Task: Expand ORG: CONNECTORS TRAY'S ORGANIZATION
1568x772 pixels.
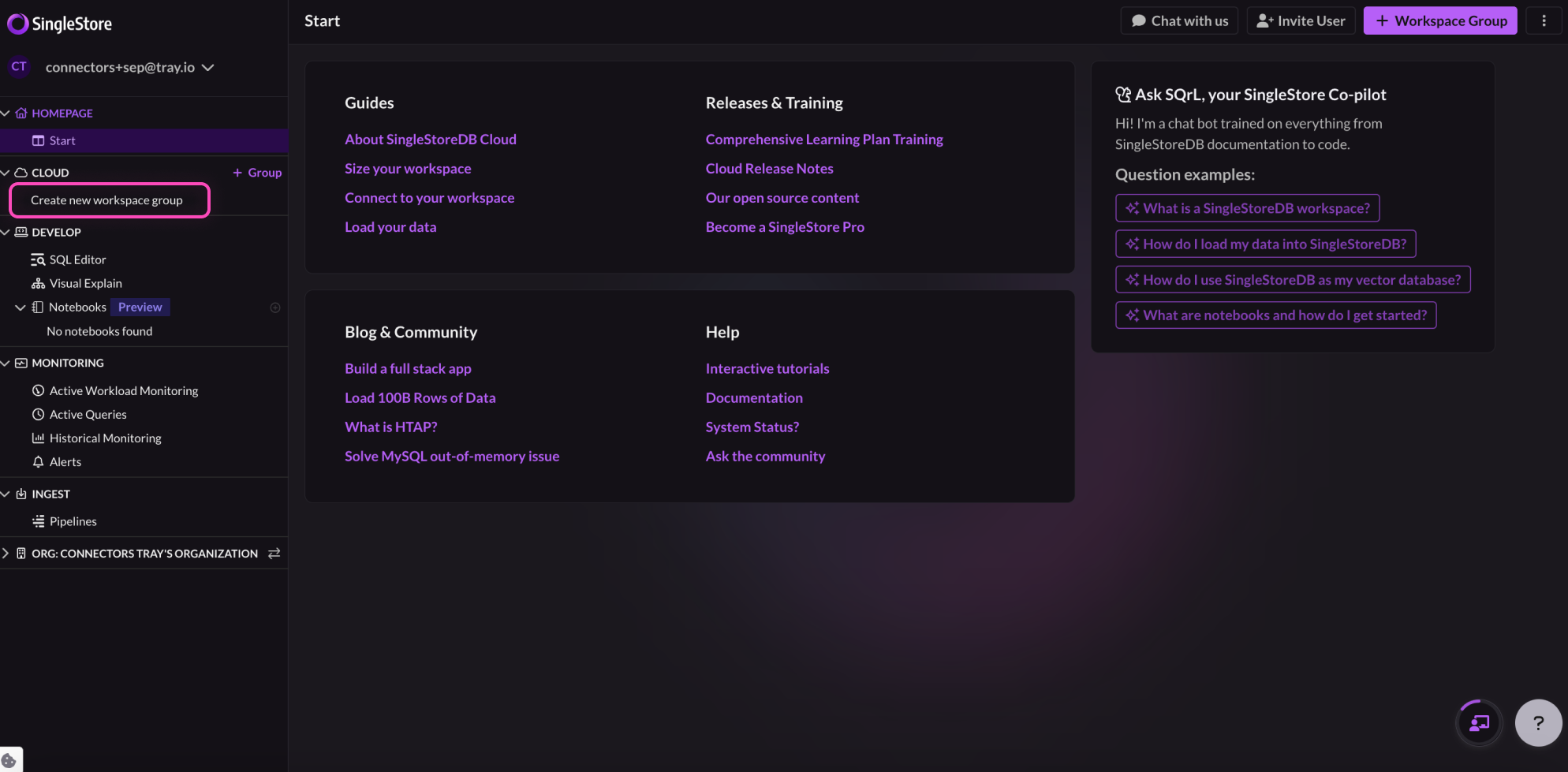Action: 6,554
